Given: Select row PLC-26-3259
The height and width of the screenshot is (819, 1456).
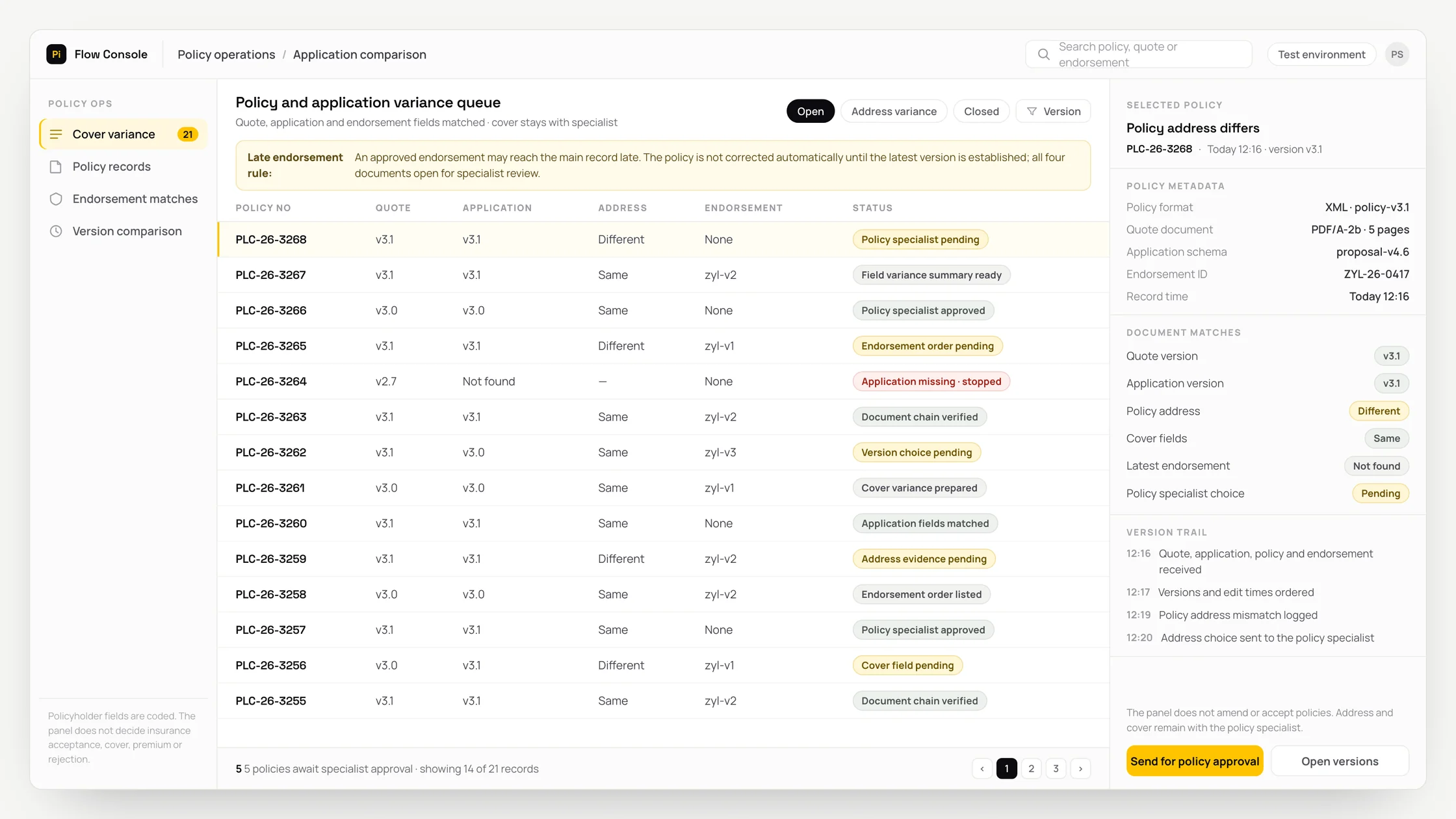Looking at the screenshot, I should pos(663,559).
